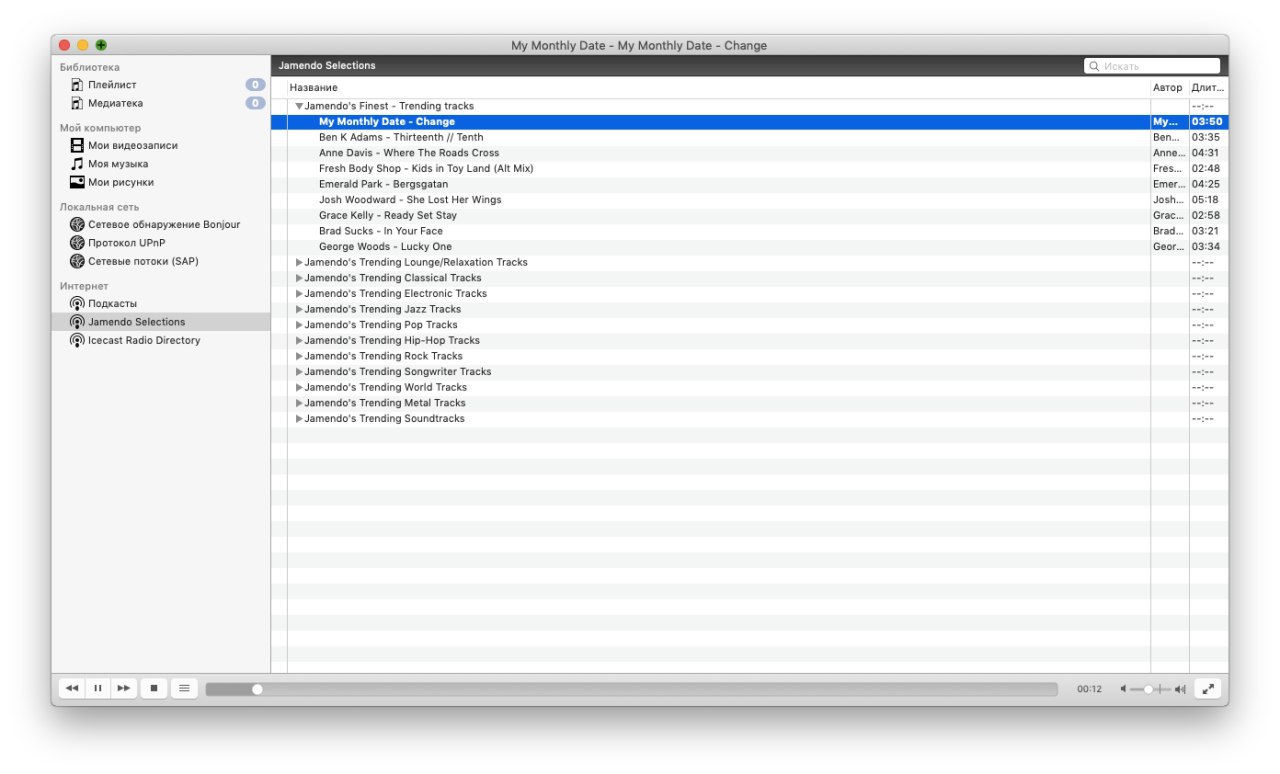1280x774 pixels.
Task: Expand Jamendo's Trending Lounge/Relaxation Tracks
Action: click(x=298, y=262)
